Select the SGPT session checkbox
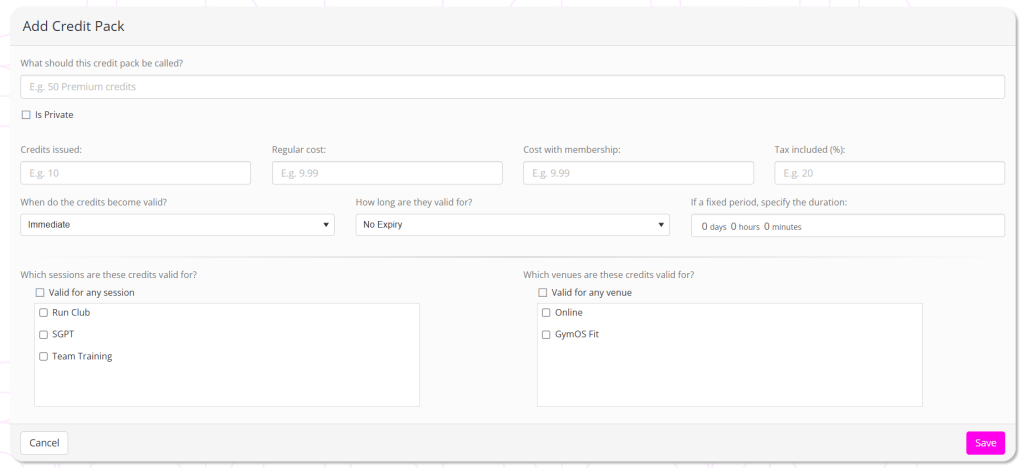Image resolution: width=1024 pixels, height=468 pixels. [x=43, y=335]
